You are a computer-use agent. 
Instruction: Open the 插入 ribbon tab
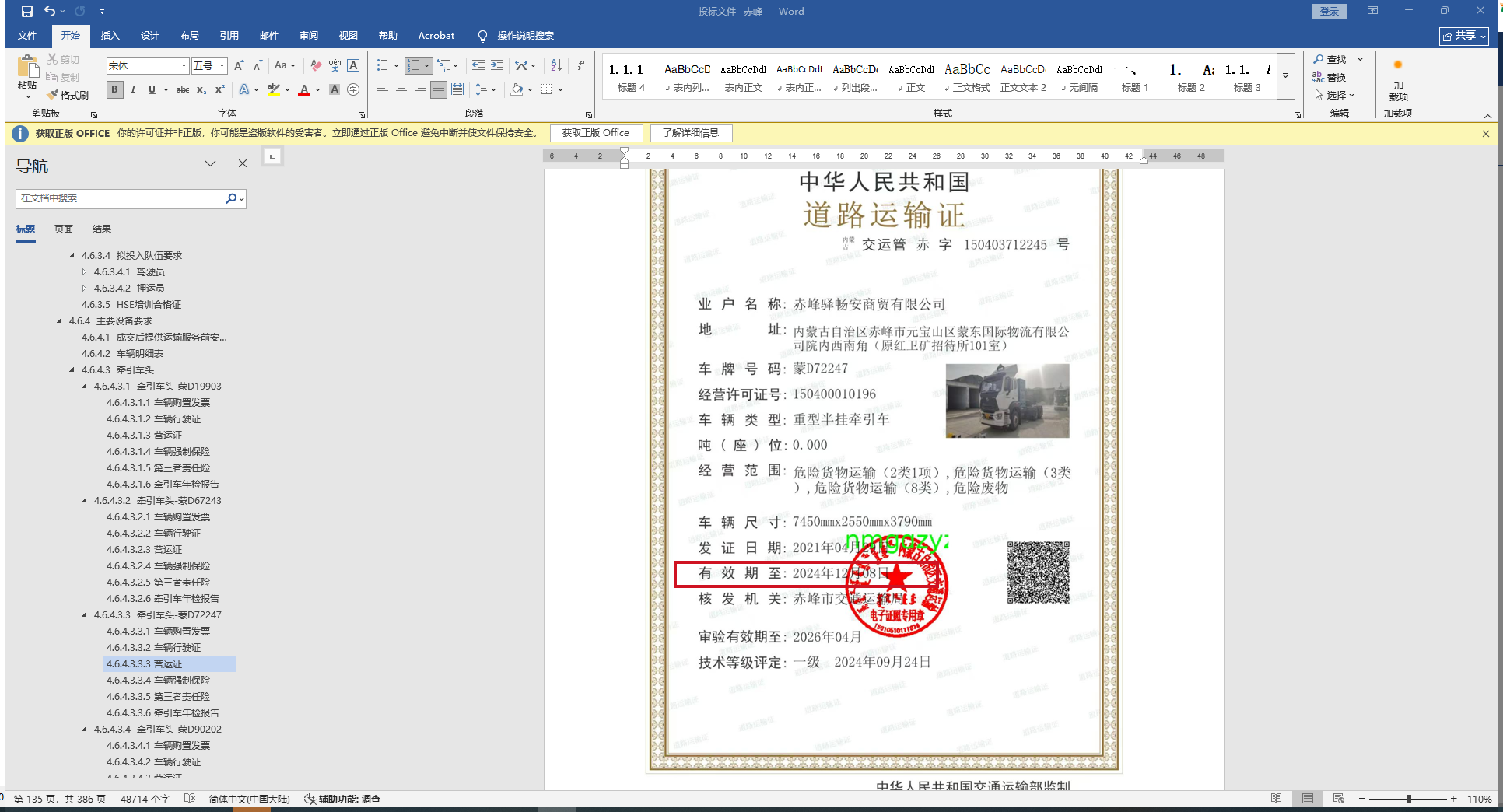[110, 36]
